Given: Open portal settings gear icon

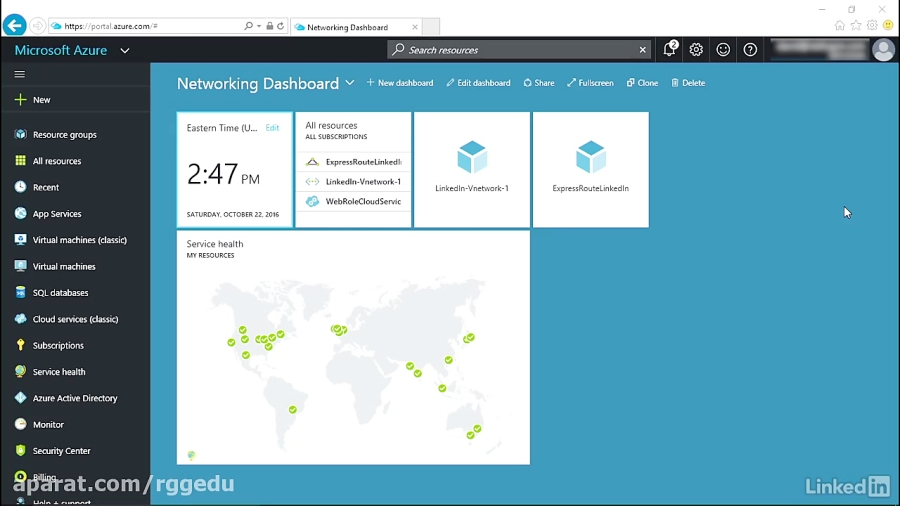Looking at the screenshot, I should tap(696, 50).
